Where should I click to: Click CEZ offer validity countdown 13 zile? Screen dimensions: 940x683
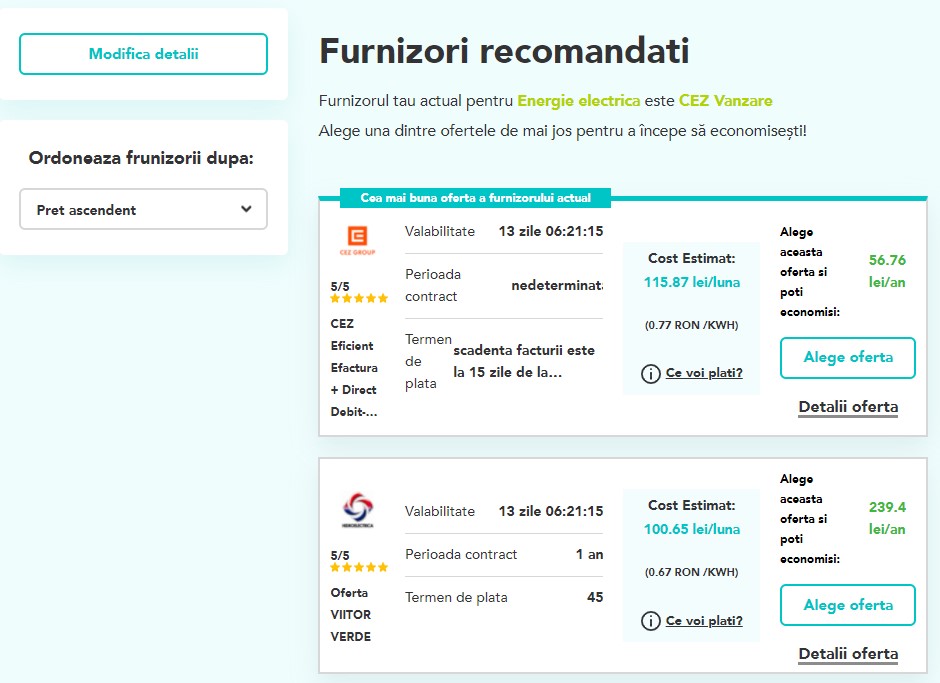[x=551, y=231]
